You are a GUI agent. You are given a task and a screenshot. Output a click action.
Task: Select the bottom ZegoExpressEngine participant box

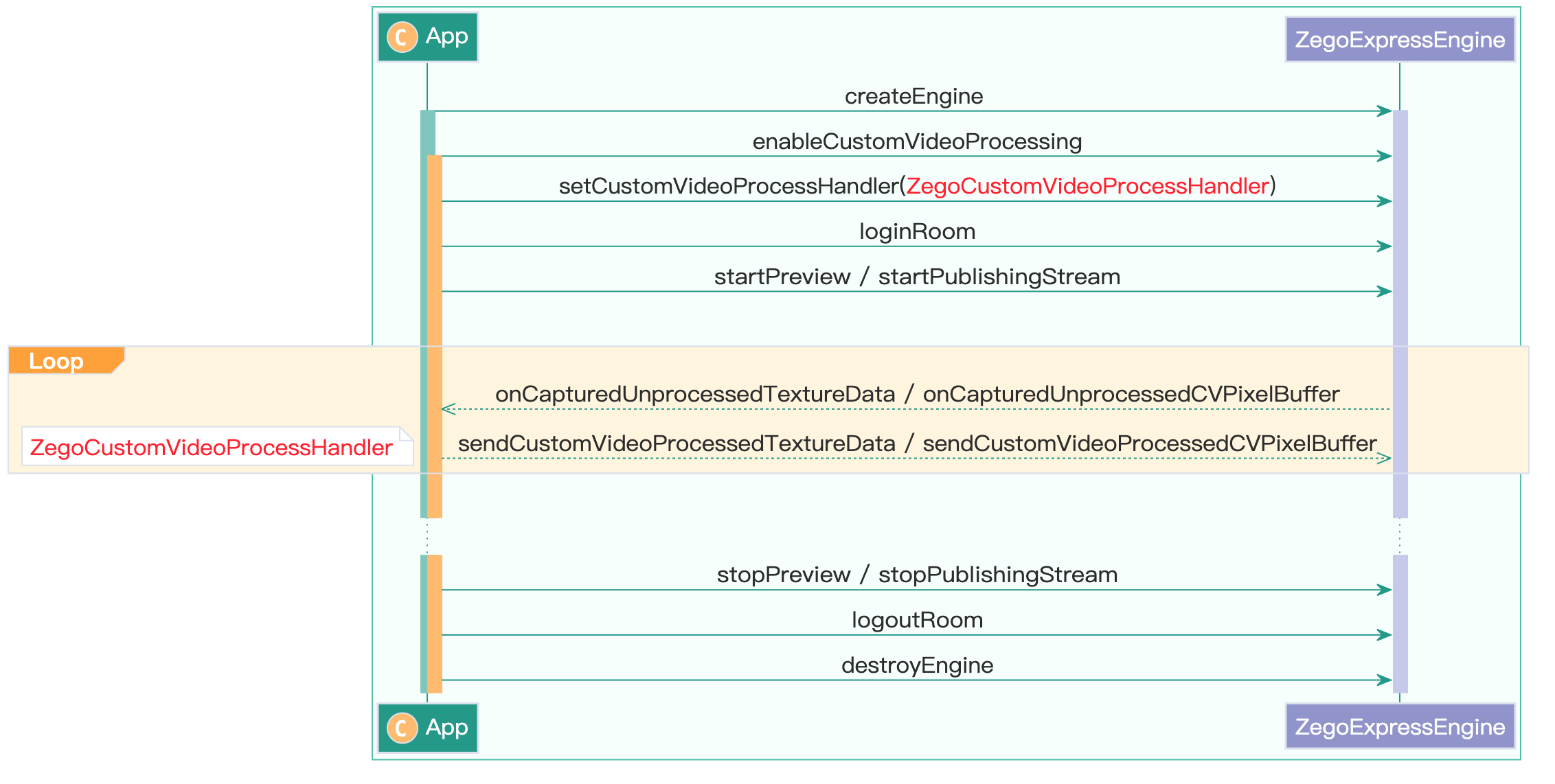coord(1400,726)
